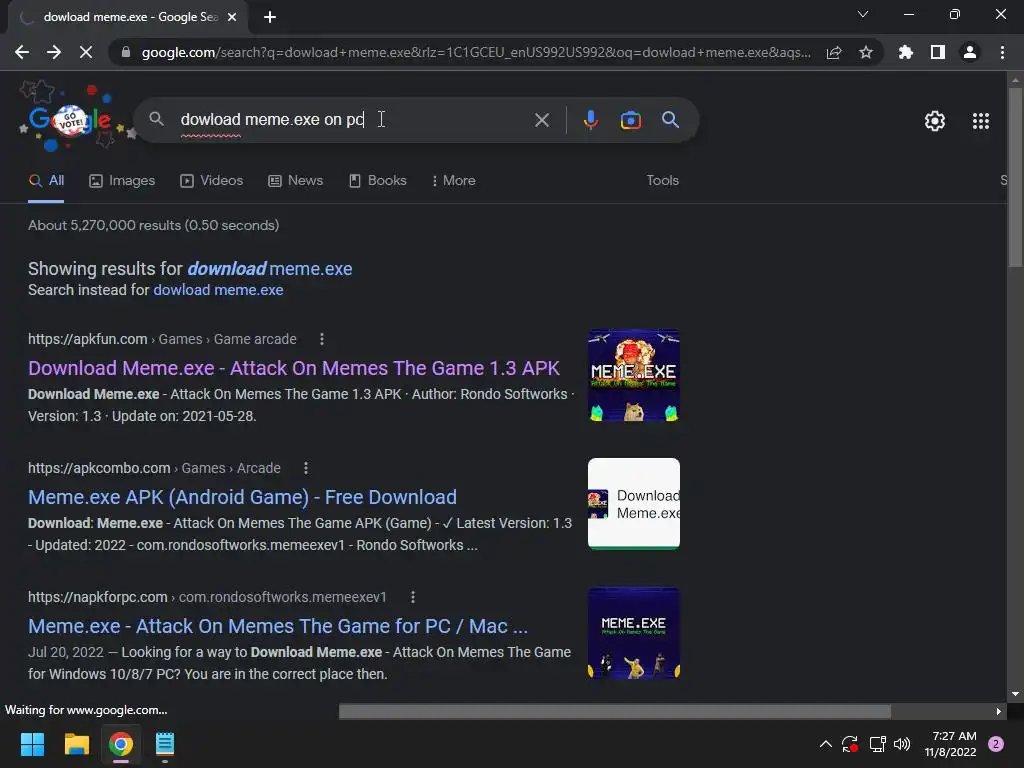Open Meme.exe APK Android Game result
Viewport: 1024px width, 768px height.
pos(242,497)
